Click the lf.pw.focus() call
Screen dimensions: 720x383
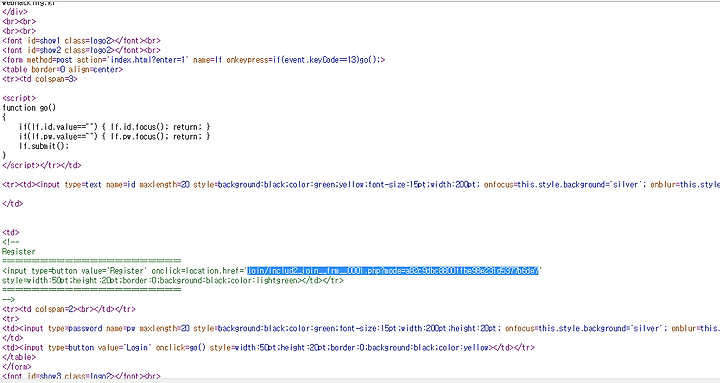click(x=138, y=136)
